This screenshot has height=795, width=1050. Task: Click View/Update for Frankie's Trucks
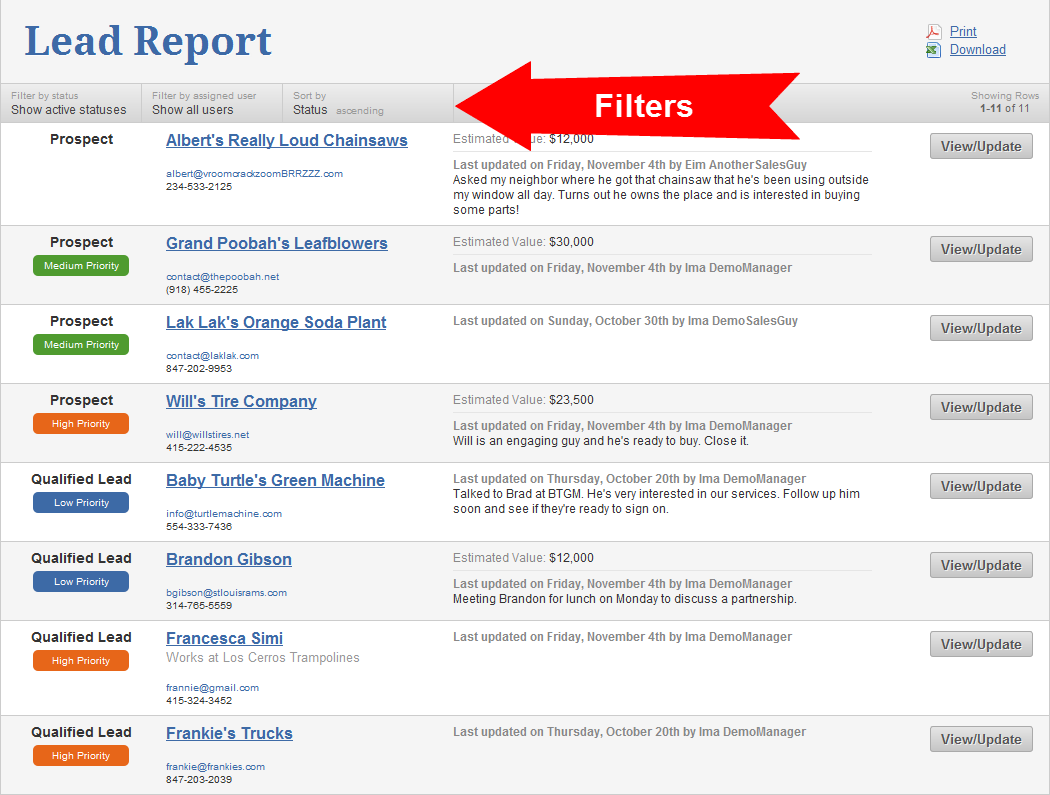click(x=981, y=739)
